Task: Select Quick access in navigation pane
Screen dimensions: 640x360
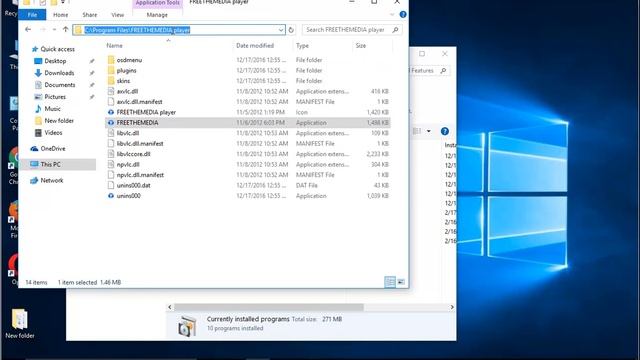Action: (x=57, y=49)
